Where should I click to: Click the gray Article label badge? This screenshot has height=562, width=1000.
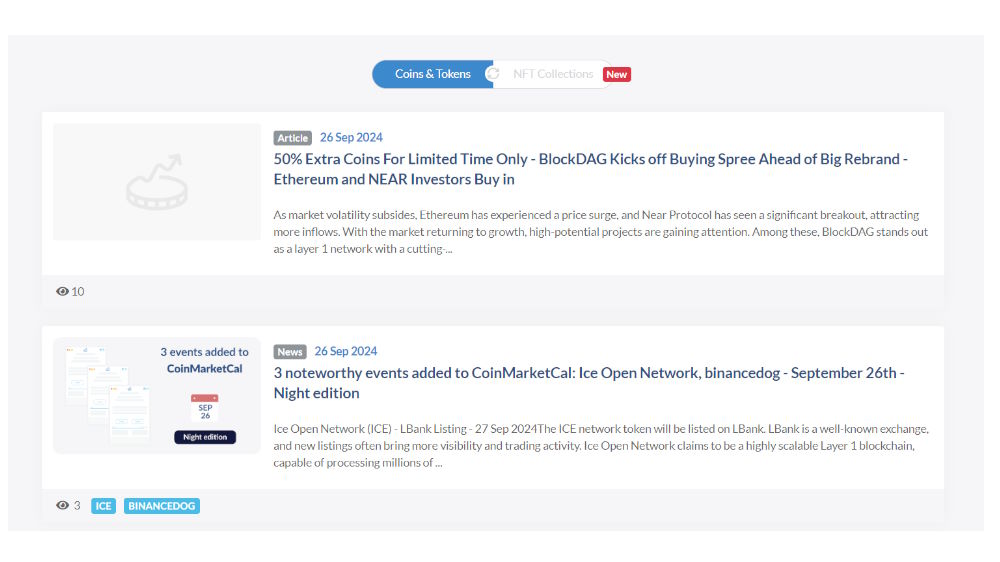293,138
